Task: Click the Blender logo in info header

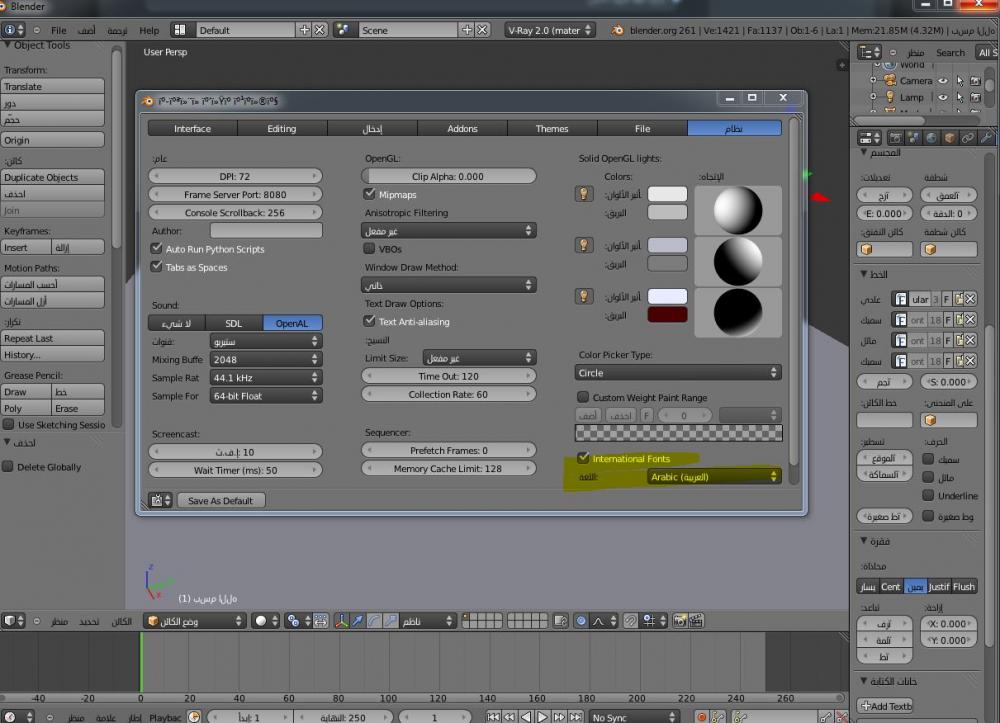Action: coord(617,30)
